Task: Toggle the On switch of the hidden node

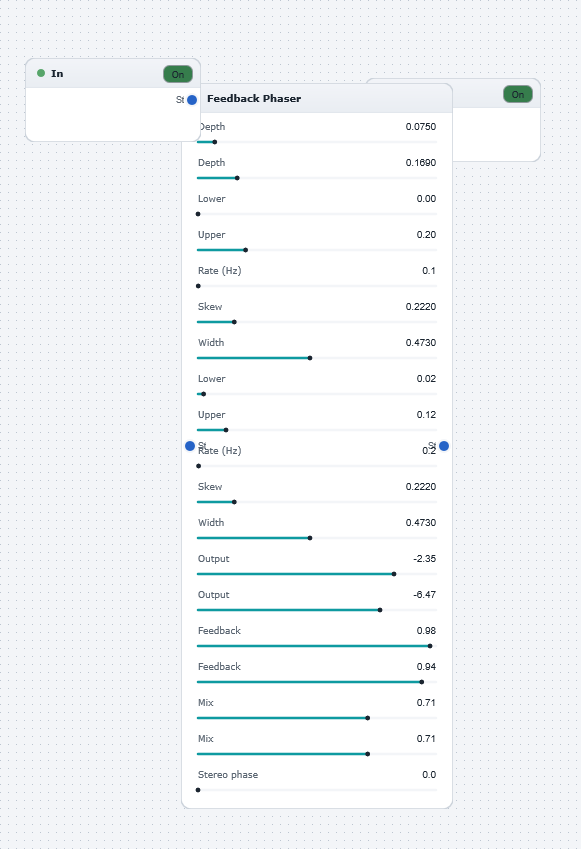Action: tap(518, 94)
